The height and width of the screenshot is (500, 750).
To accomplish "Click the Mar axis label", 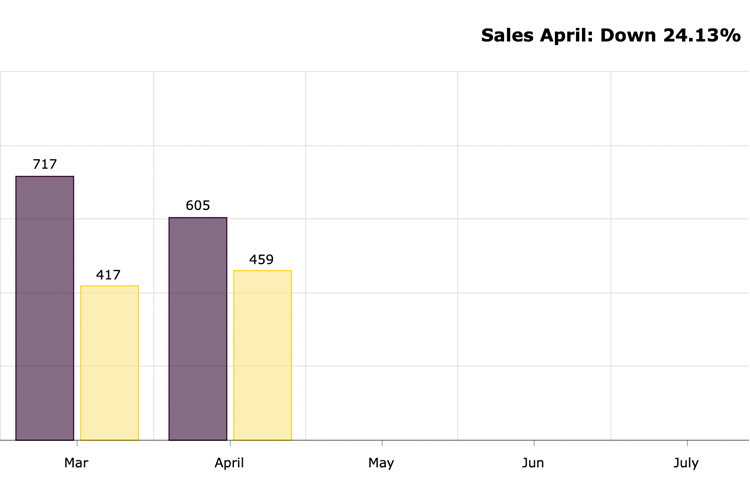I will [x=76, y=463].
